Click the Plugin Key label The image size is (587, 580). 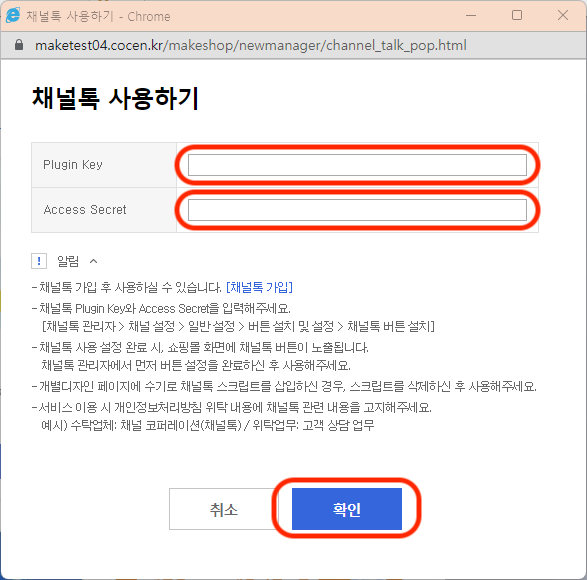[73, 165]
